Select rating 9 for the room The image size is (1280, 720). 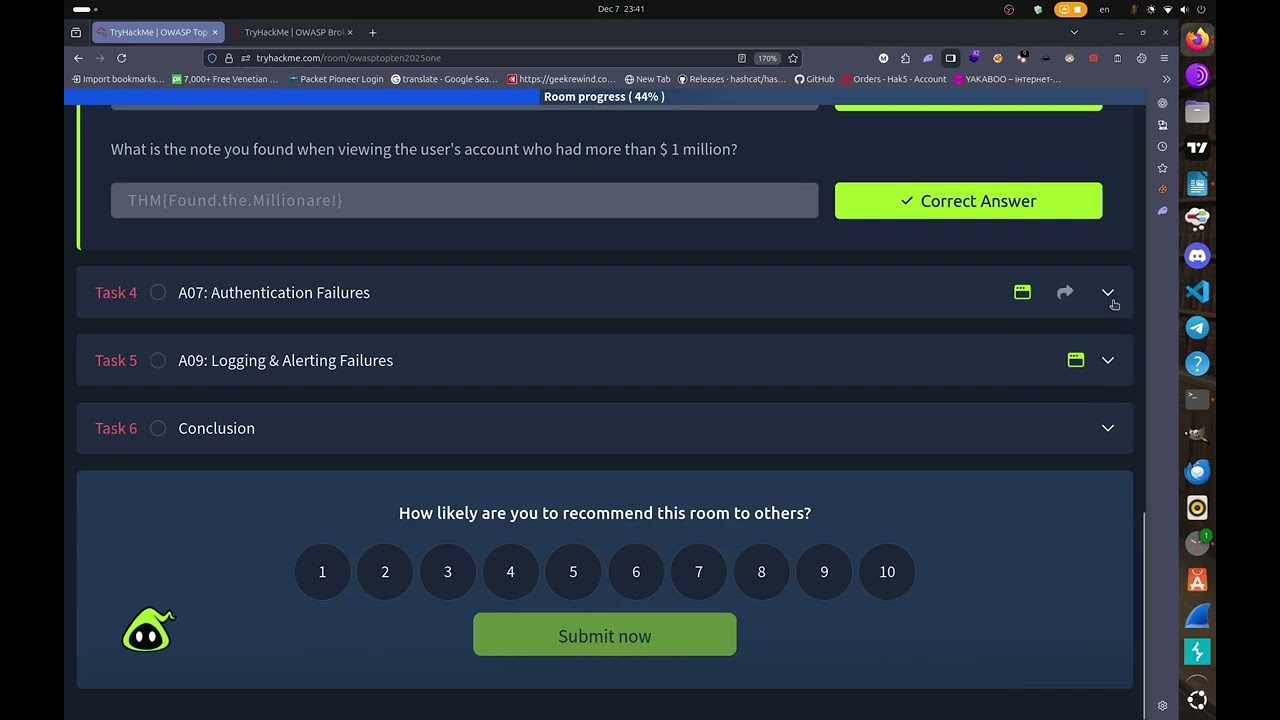tap(824, 572)
